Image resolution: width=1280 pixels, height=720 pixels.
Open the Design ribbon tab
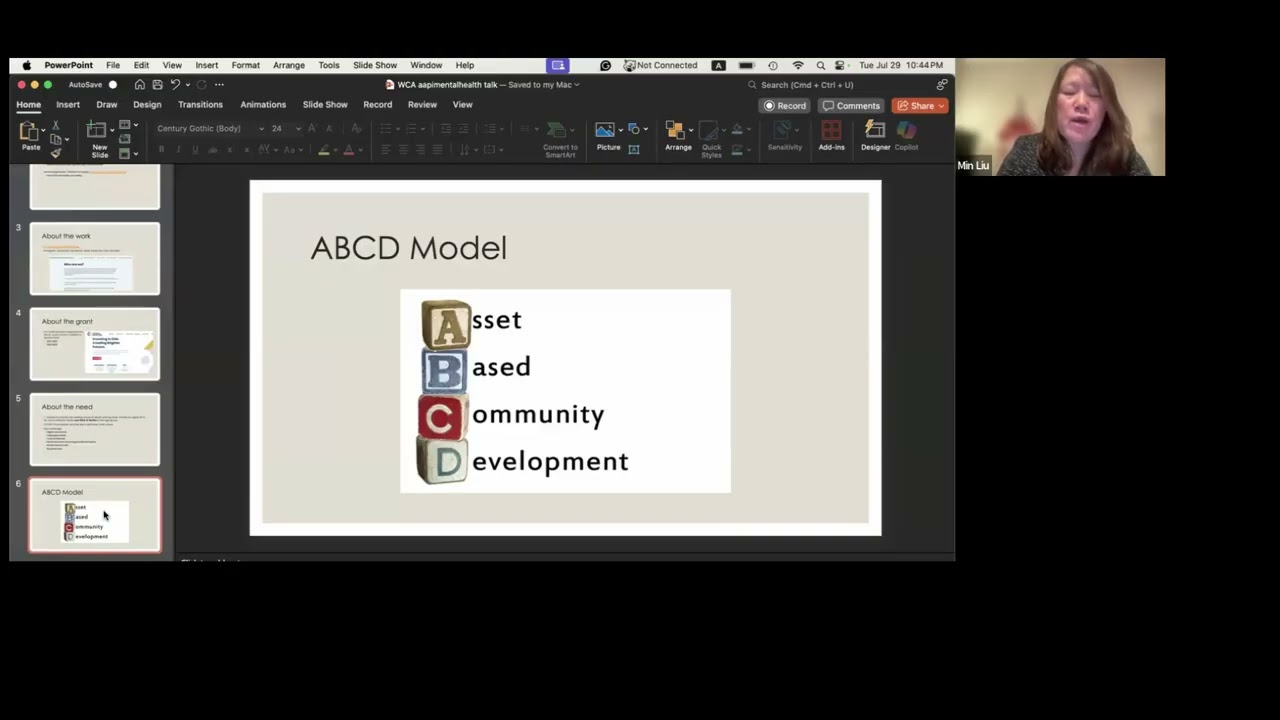tap(147, 104)
